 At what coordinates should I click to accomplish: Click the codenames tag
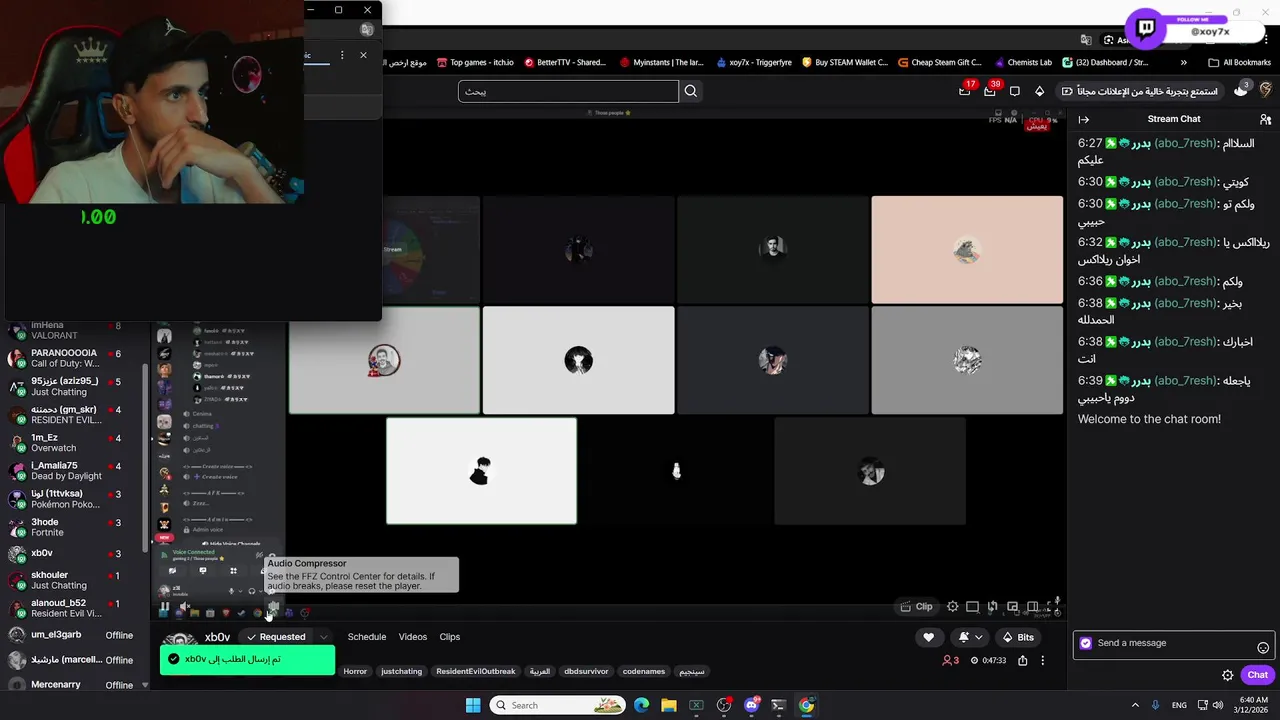coord(643,671)
